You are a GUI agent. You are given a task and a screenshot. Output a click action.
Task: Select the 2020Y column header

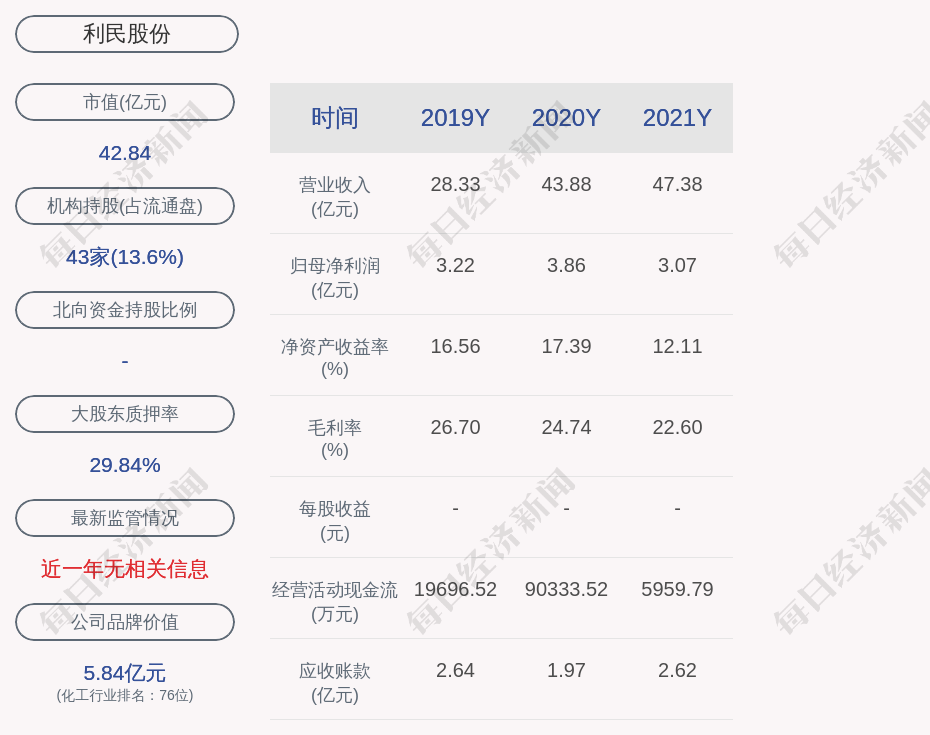click(566, 118)
